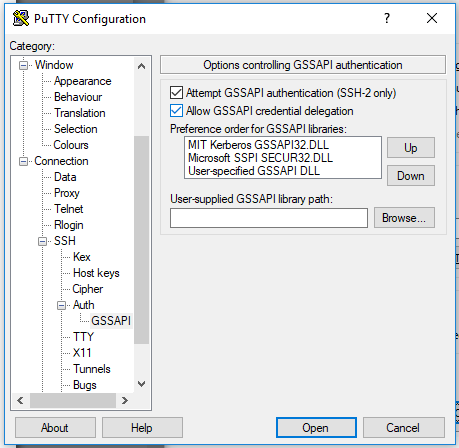Open the Data category
The image size is (459, 448).
[x=65, y=177]
